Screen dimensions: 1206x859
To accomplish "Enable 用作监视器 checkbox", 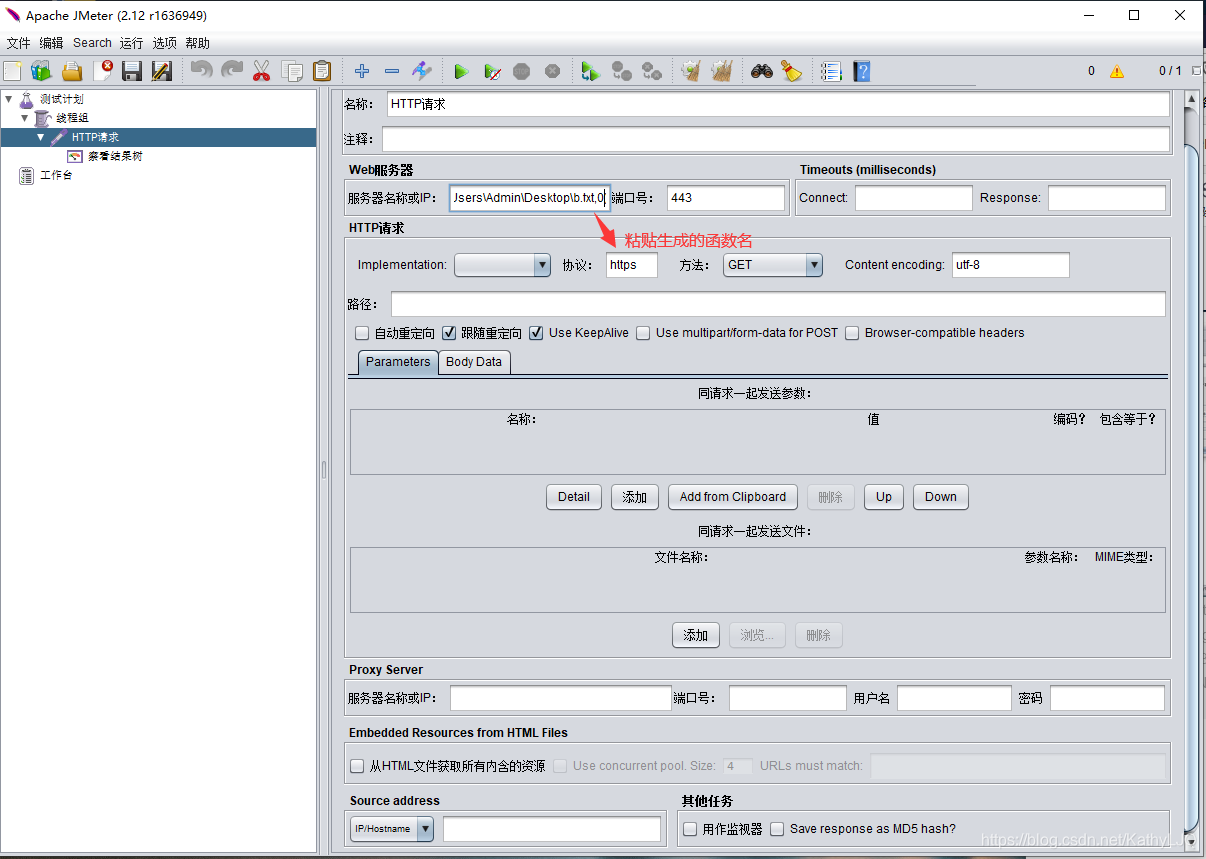I will point(690,829).
